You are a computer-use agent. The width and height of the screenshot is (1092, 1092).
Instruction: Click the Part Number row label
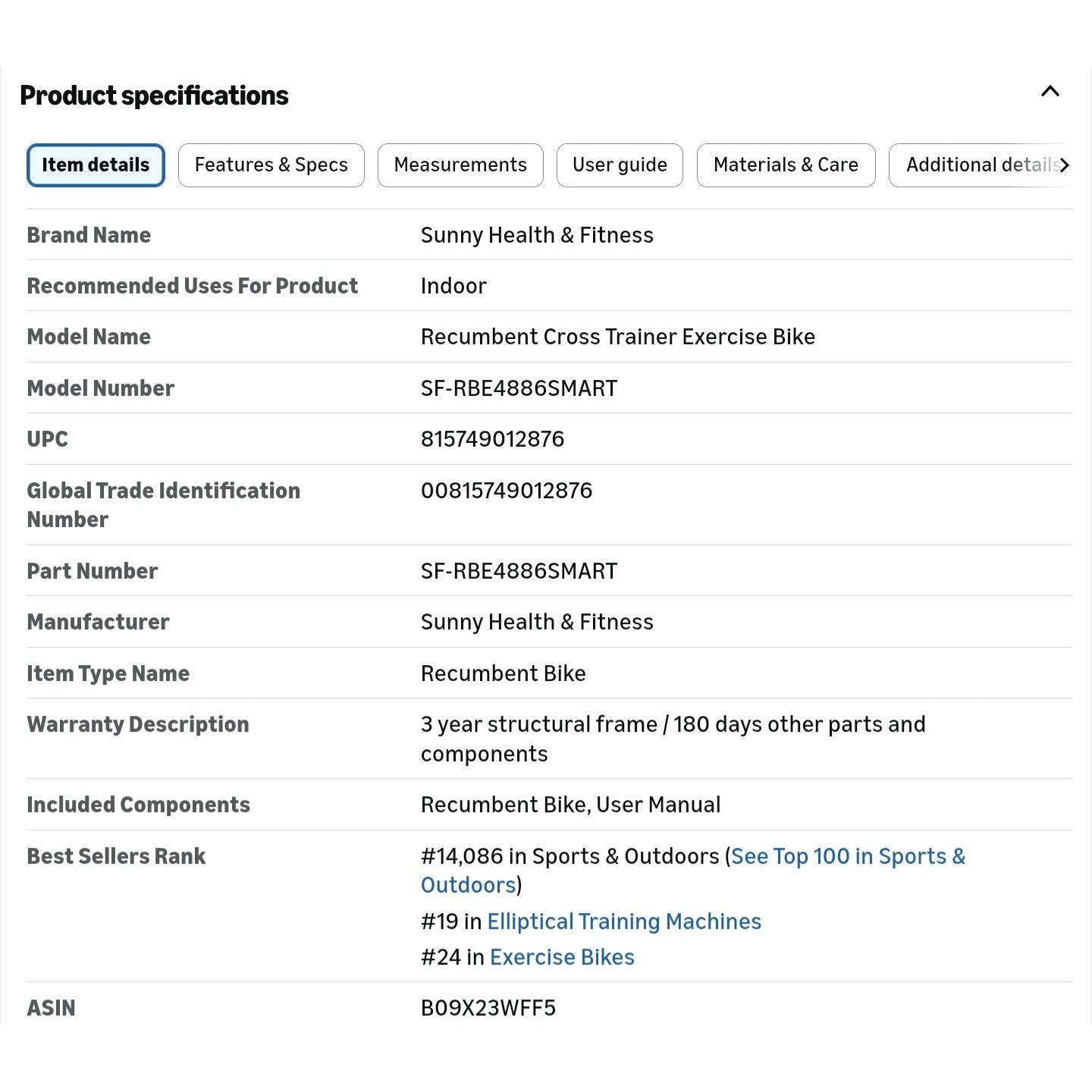pos(93,571)
